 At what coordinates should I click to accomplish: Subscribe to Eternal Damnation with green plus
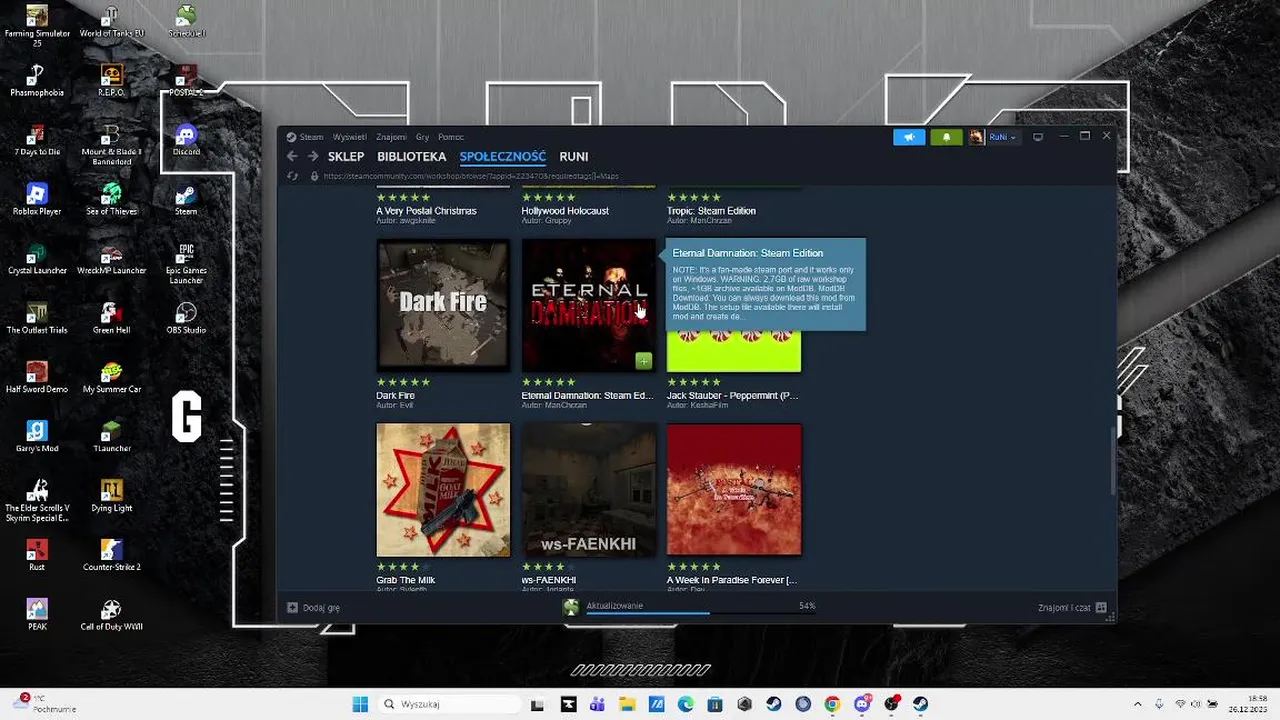pyautogui.click(x=644, y=361)
